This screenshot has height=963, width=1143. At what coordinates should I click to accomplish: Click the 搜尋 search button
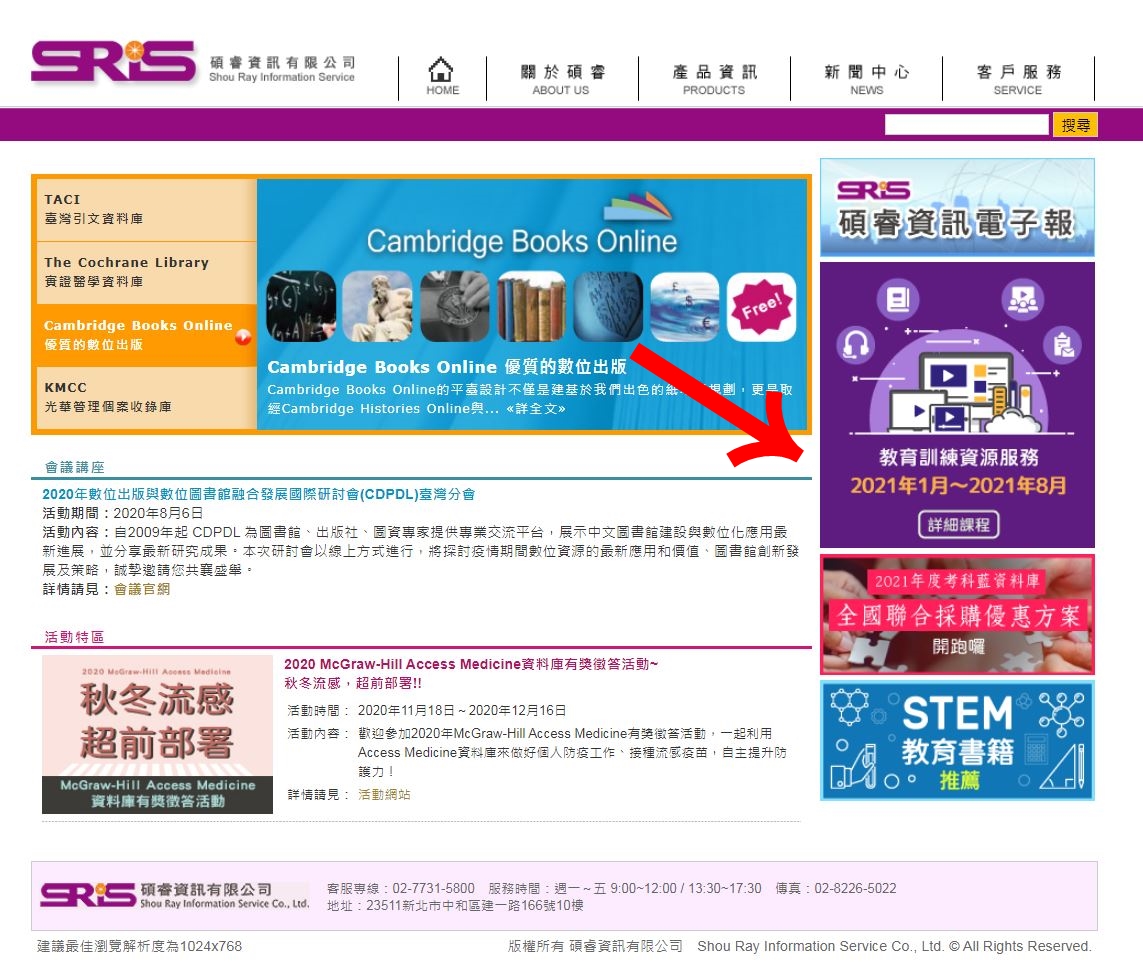tap(1076, 125)
